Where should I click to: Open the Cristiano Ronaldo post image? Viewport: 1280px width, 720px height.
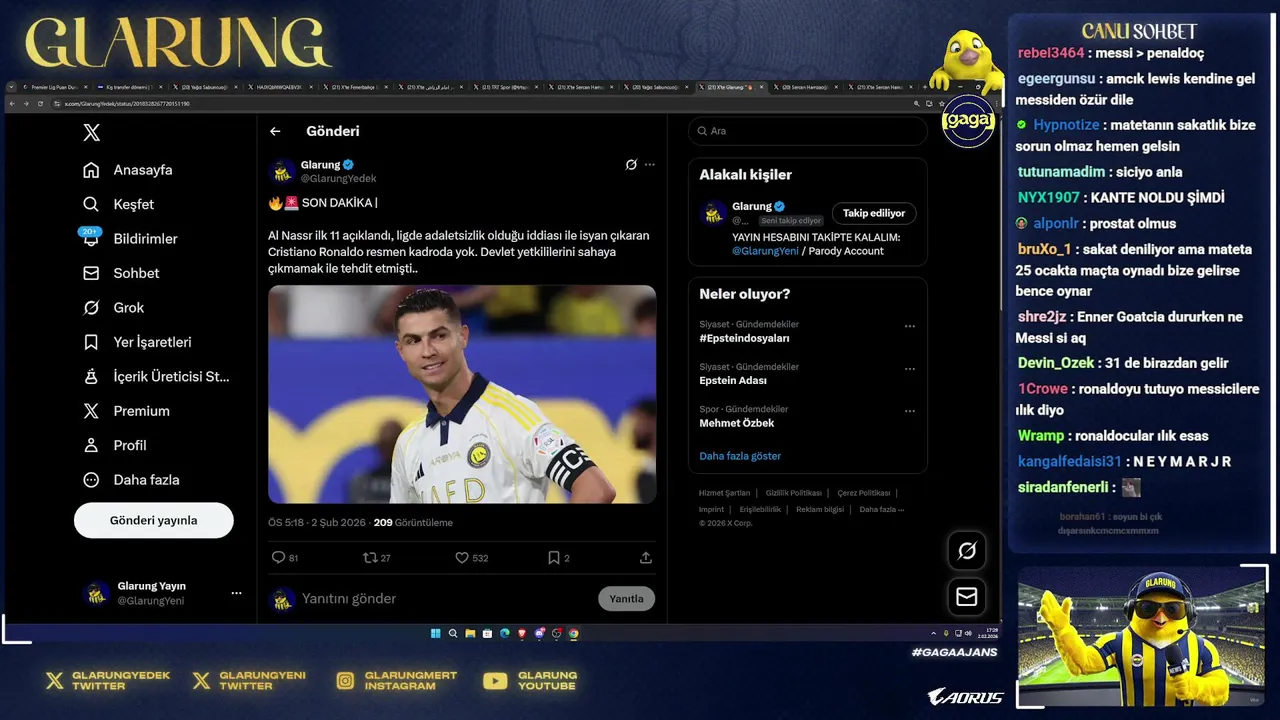[x=462, y=394]
